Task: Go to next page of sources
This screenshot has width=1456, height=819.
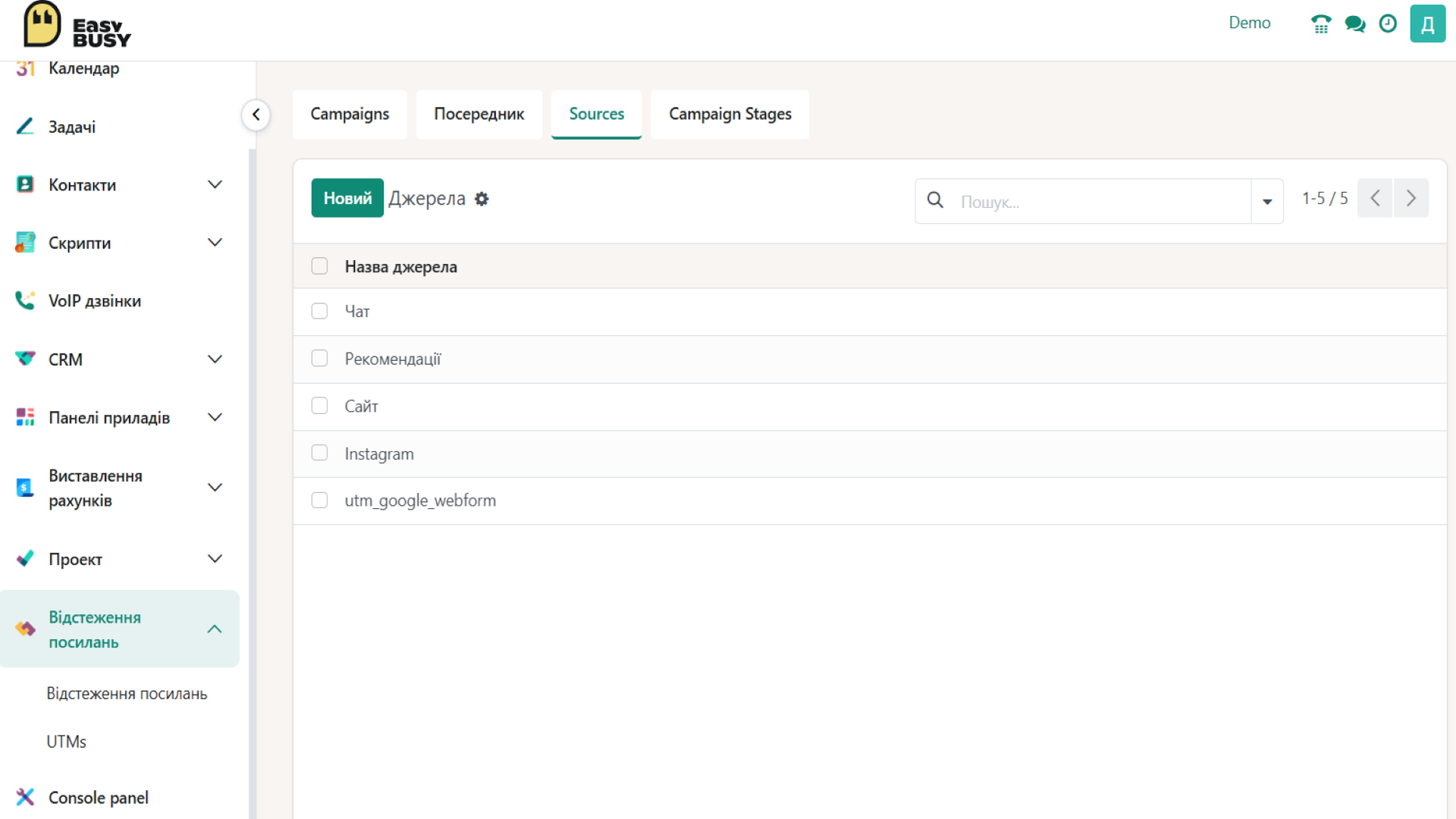Action: coord(1411,198)
